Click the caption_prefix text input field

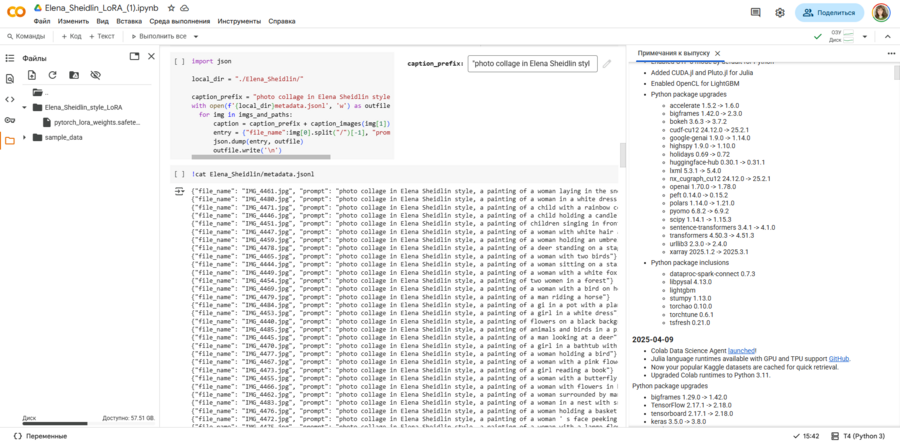[532, 63]
